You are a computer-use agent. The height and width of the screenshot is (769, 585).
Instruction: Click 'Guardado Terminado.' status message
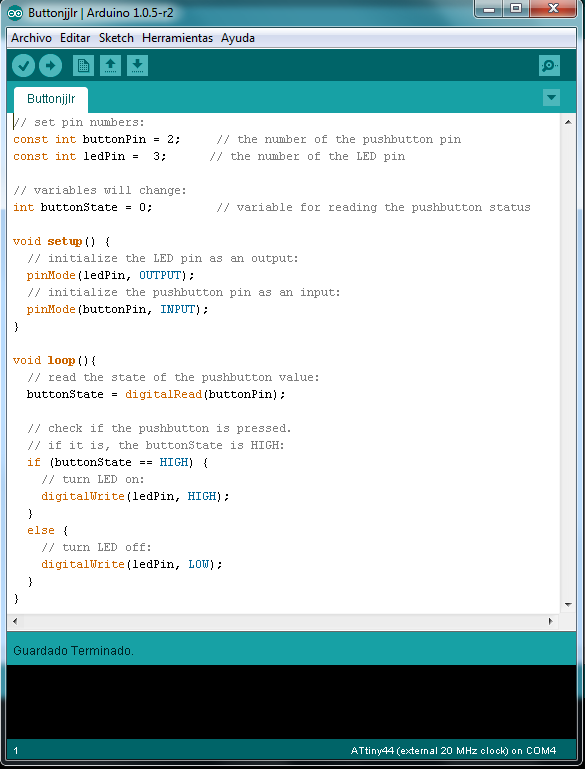pyautogui.click(x=74, y=651)
